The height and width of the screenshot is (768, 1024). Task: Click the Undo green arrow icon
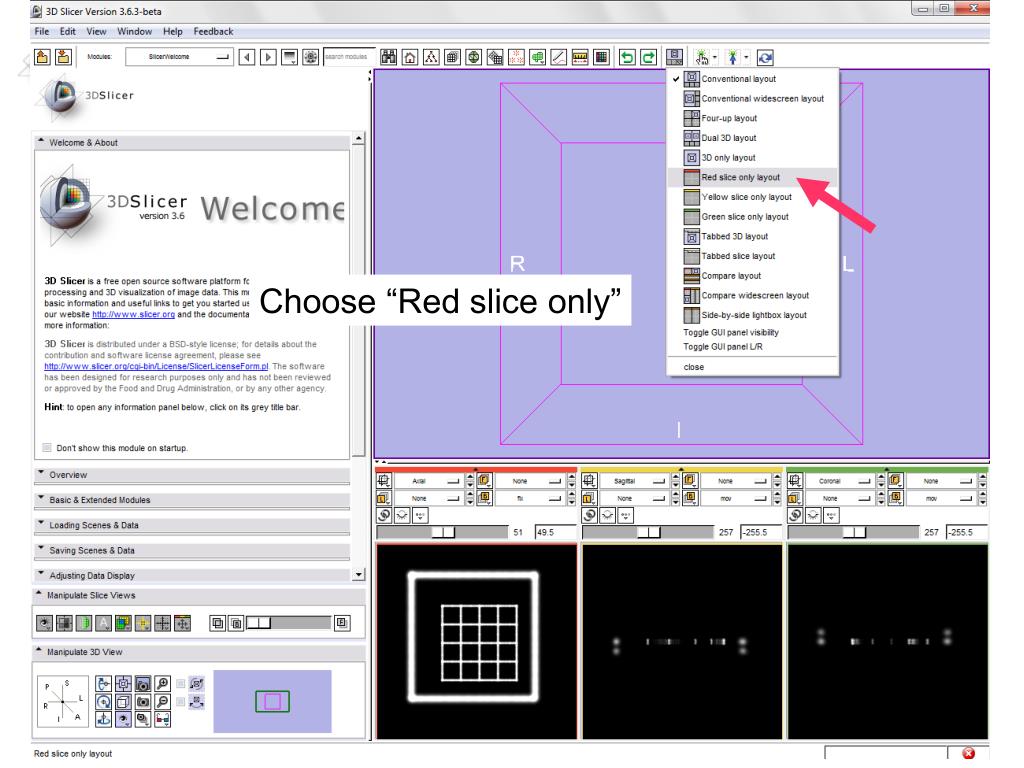coord(627,57)
